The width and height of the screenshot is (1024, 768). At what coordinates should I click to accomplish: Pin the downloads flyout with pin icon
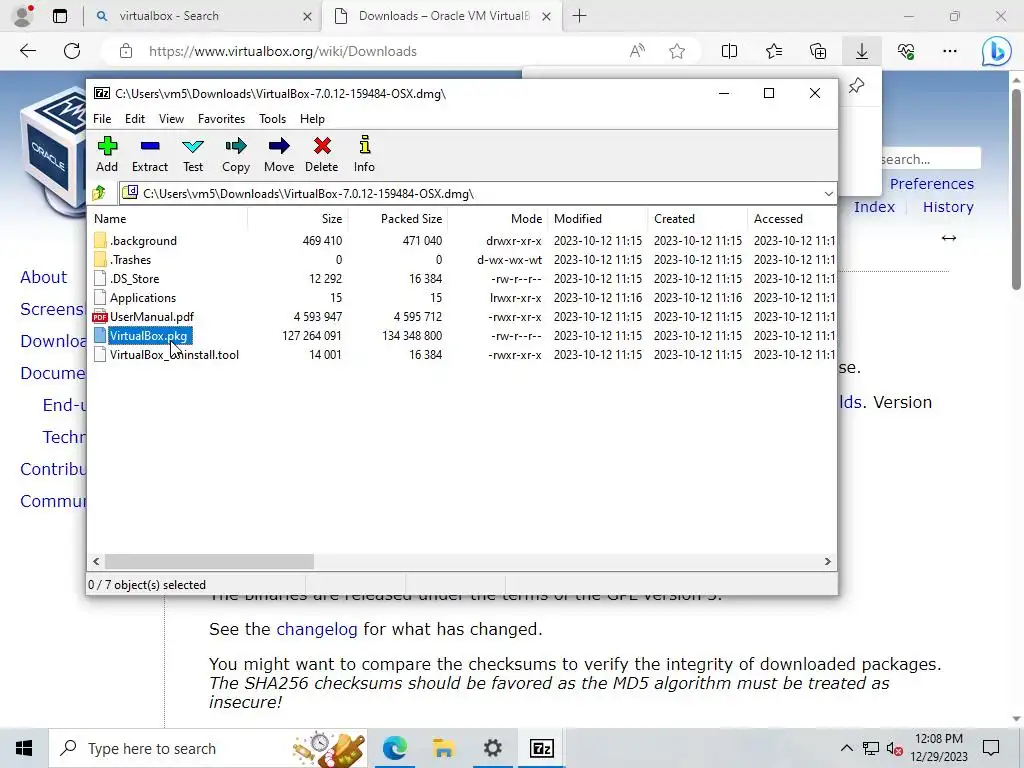pos(856,86)
